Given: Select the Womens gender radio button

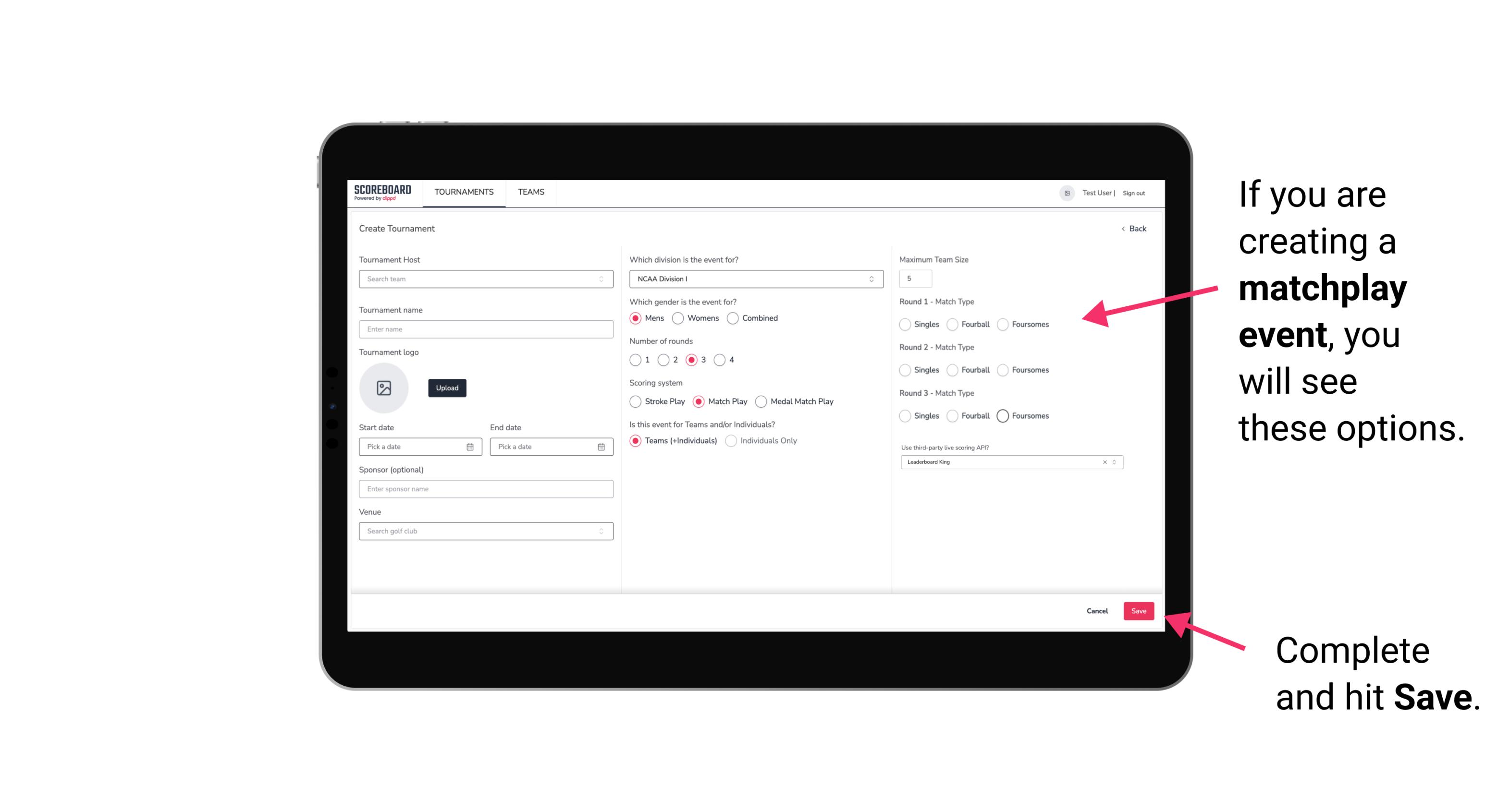Looking at the screenshot, I should point(677,318).
